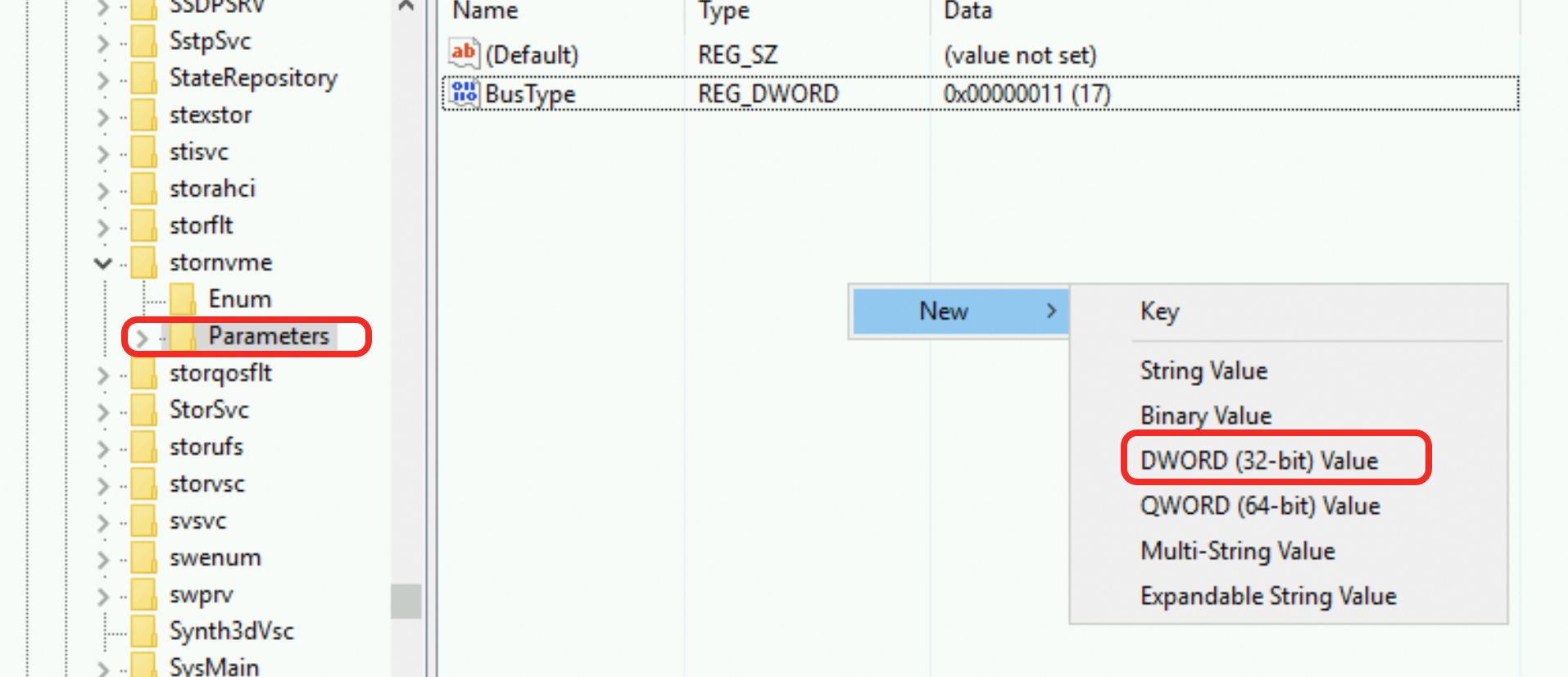The height and width of the screenshot is (677, 1568).
Task: Click the Synth3dVsc folder icon
Action: 144,631
